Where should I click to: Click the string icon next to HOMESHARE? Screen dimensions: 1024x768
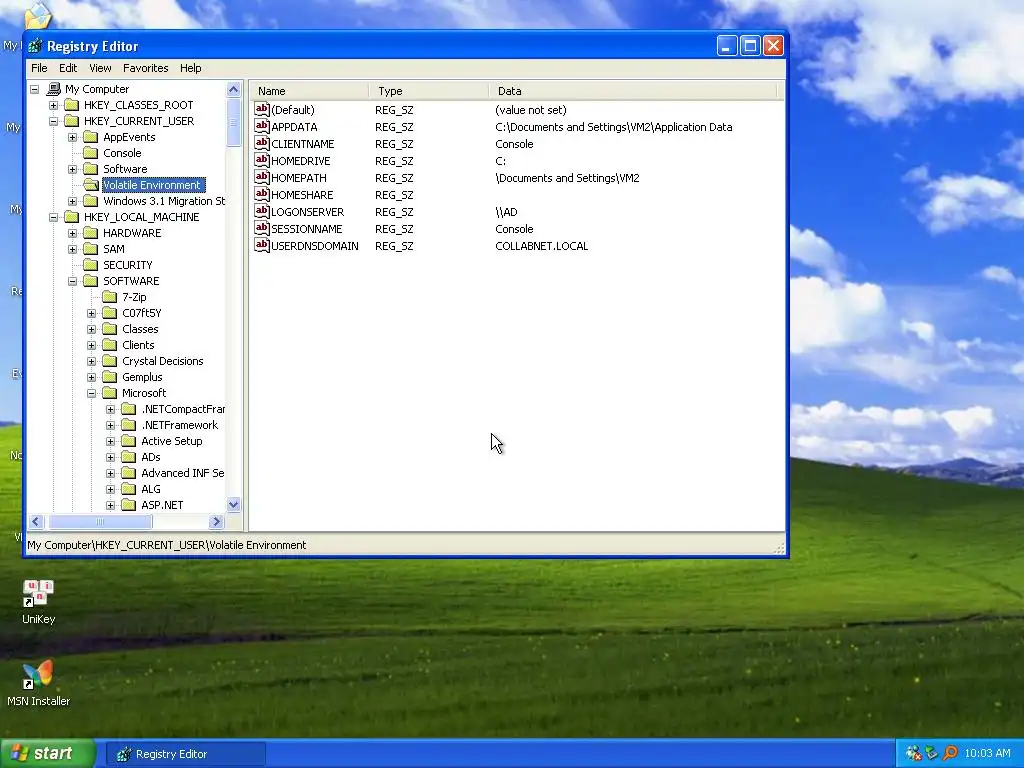pos(262,194)
